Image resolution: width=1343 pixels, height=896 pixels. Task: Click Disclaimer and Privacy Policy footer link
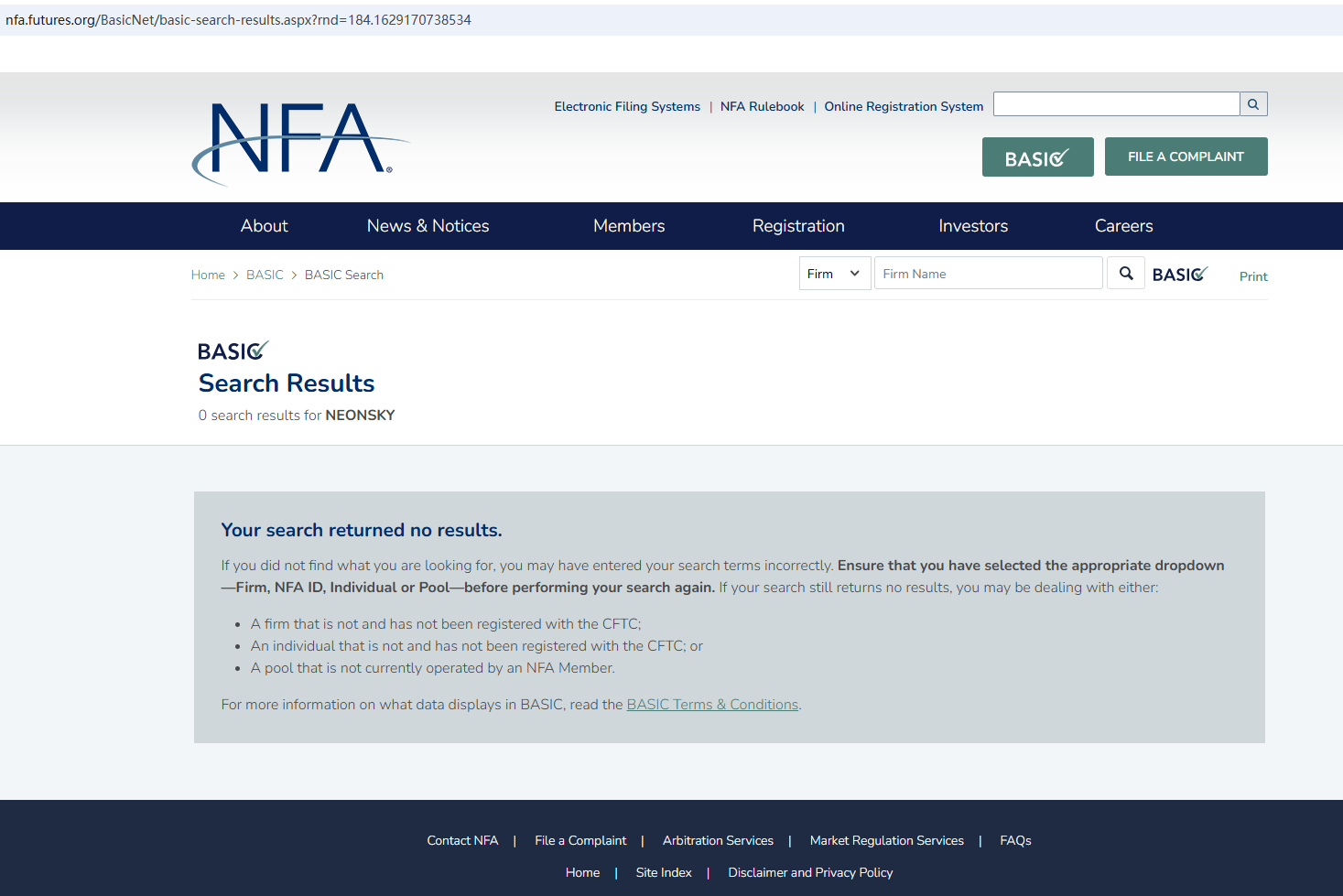(810, 872)
